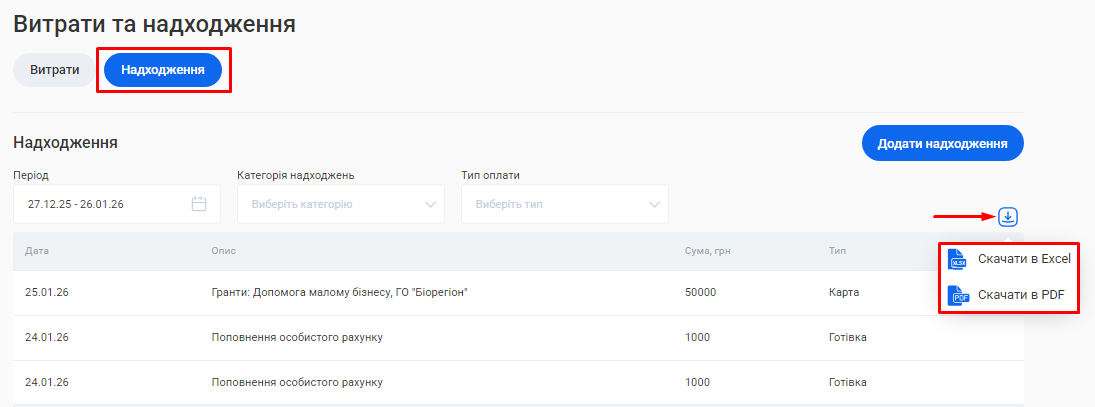Viewport: 1095px width, 407px height.
Task: Choose Скачати в Excel option
Action: 1024,259
